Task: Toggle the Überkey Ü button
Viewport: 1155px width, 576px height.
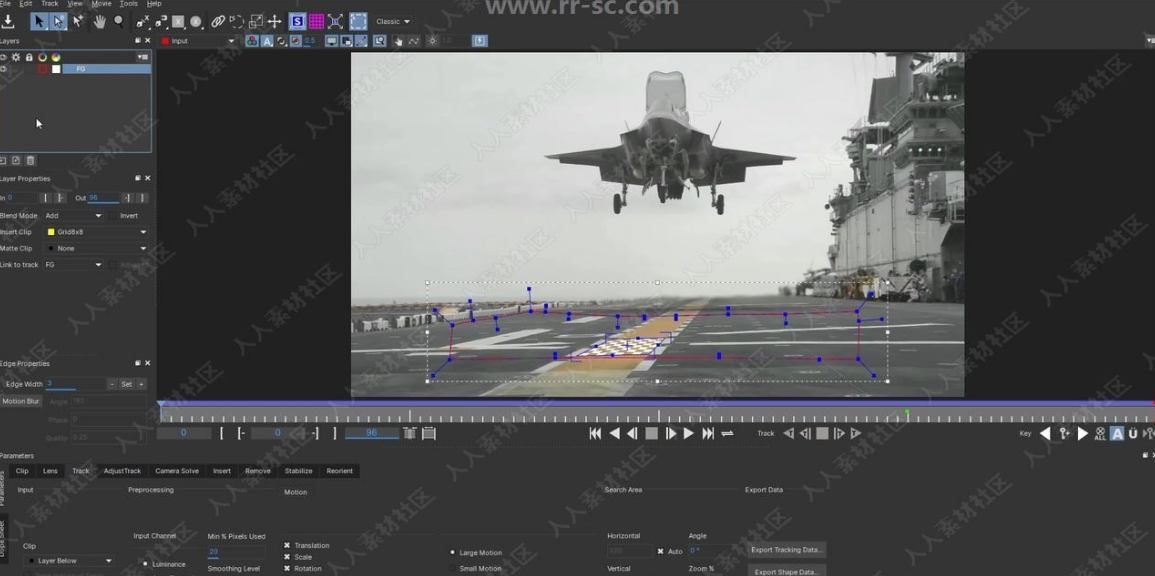Action: click(x=1134, y=434)
